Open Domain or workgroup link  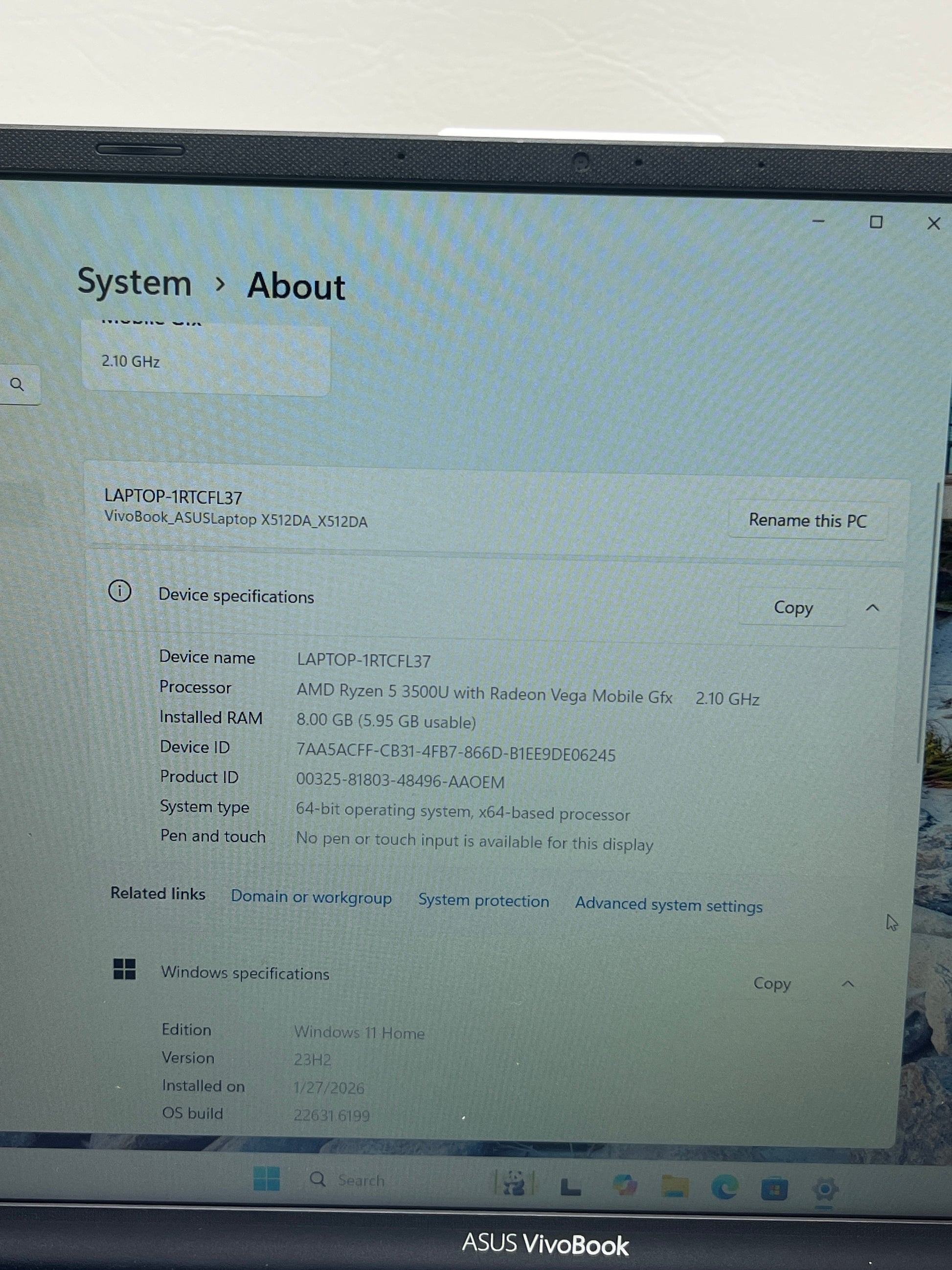coord(311,898)
